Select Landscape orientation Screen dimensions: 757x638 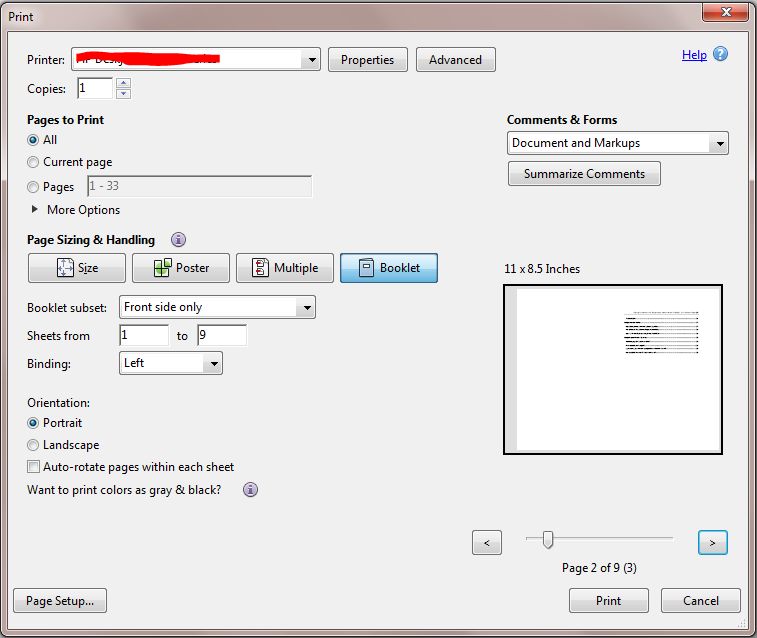pyautogui.click(x=33, y=444)
